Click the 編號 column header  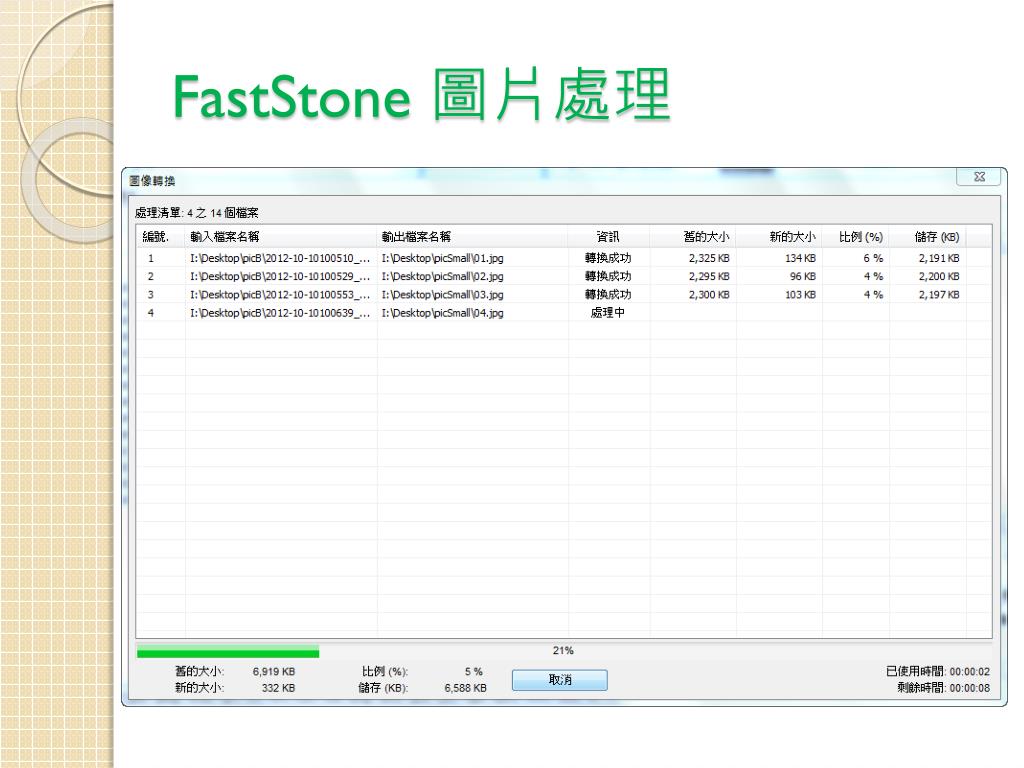(161, 236)
